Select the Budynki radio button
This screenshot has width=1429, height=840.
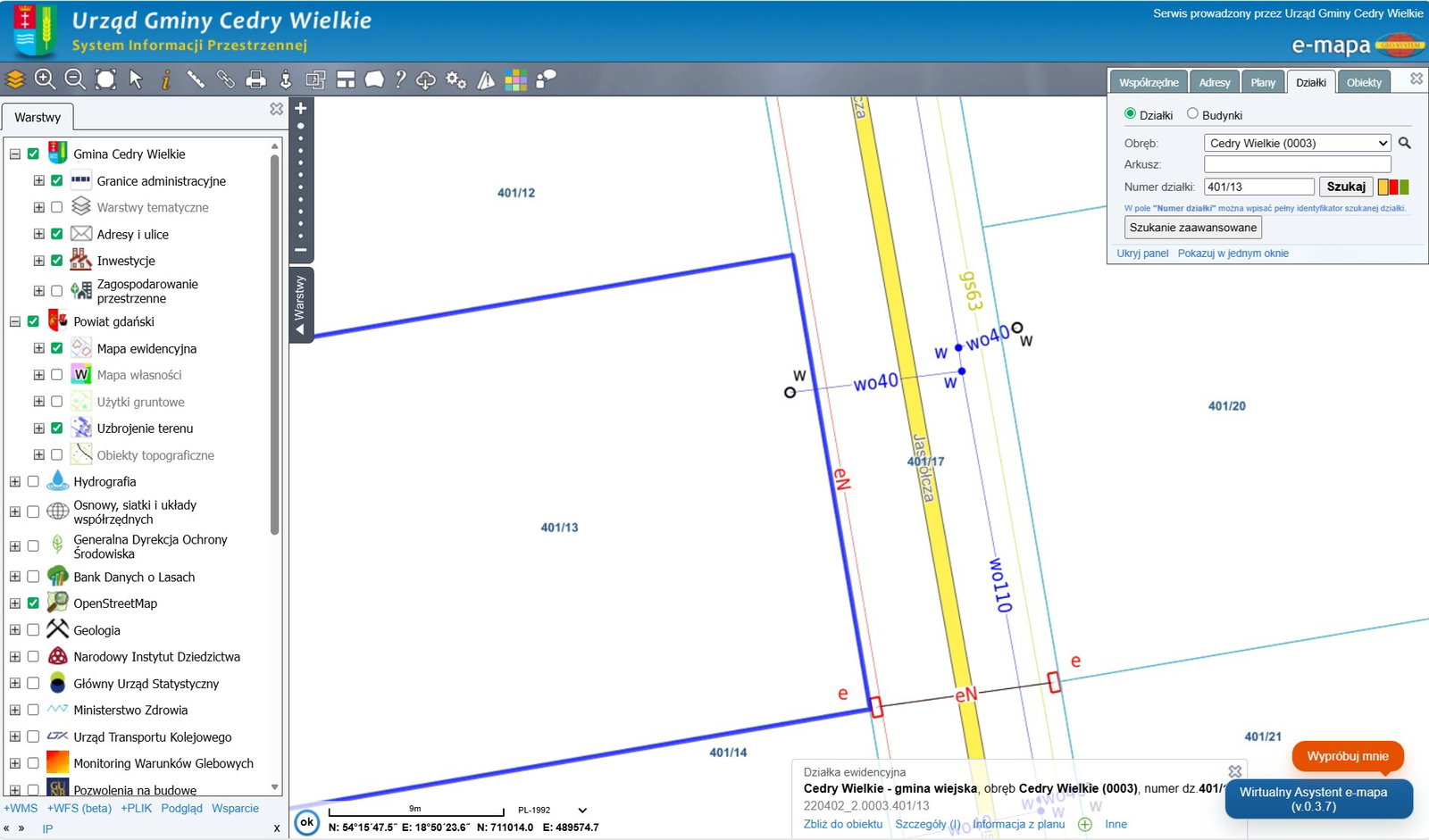pos(1192,114)
